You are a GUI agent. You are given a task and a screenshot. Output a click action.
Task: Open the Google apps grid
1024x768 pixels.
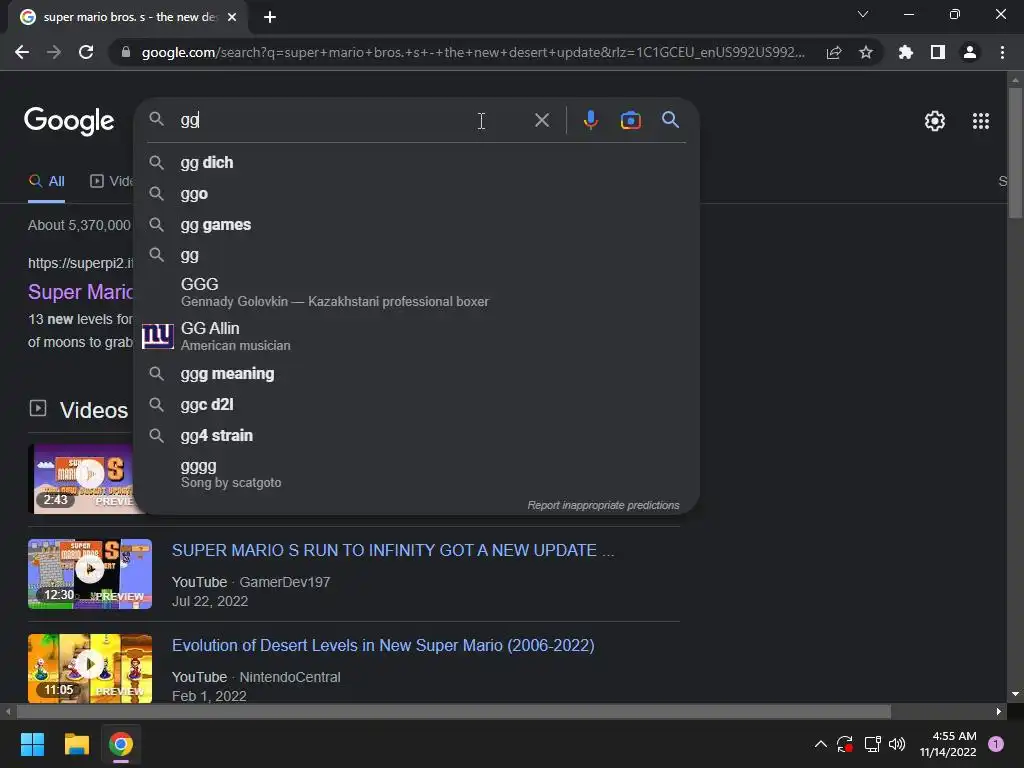click(981, 121)
